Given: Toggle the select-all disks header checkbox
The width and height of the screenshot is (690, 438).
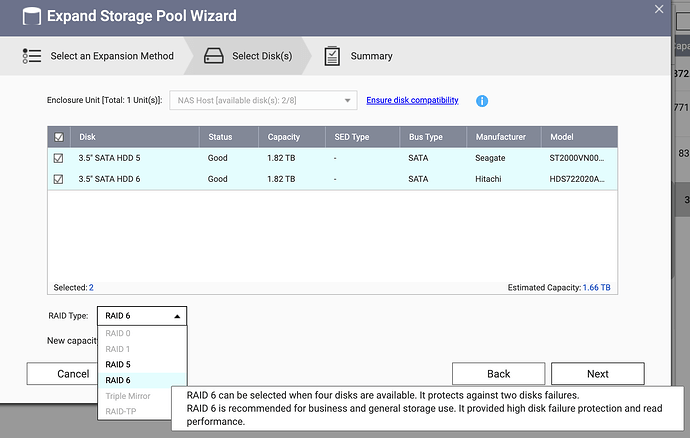Looking at the screenshot, I should [x=60, y=137].
